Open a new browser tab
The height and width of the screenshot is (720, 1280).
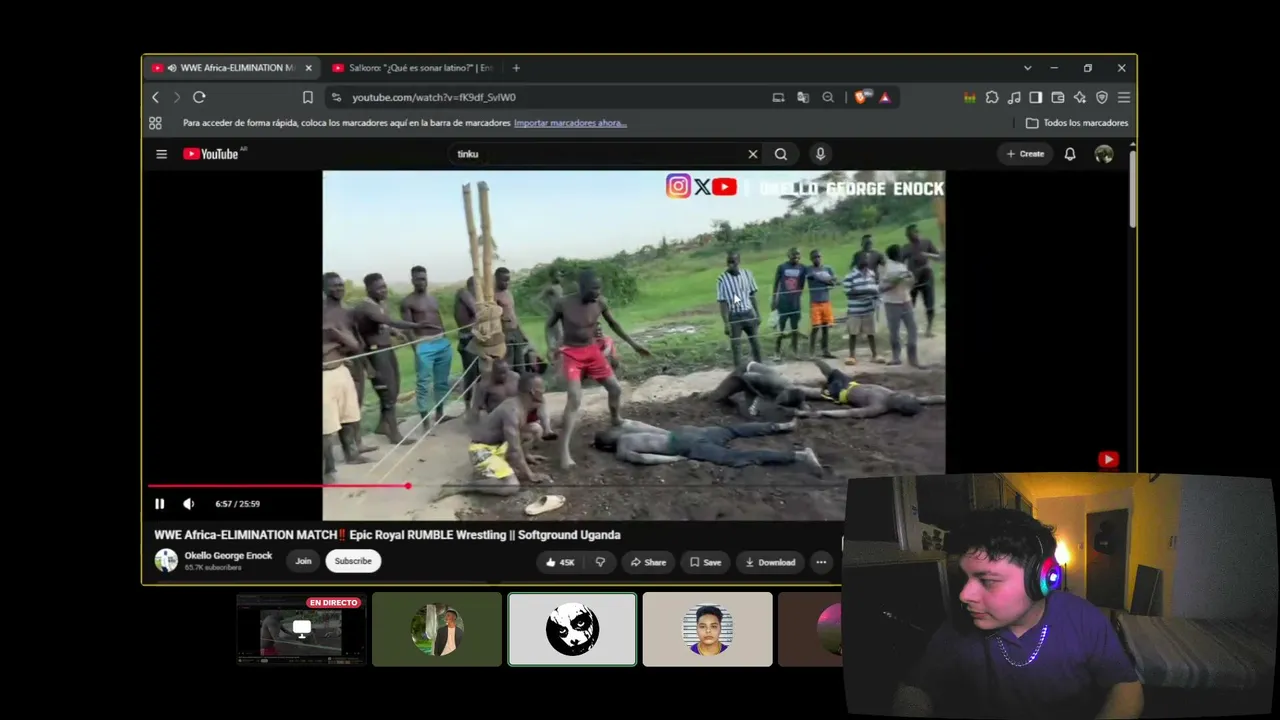[516, 68]
